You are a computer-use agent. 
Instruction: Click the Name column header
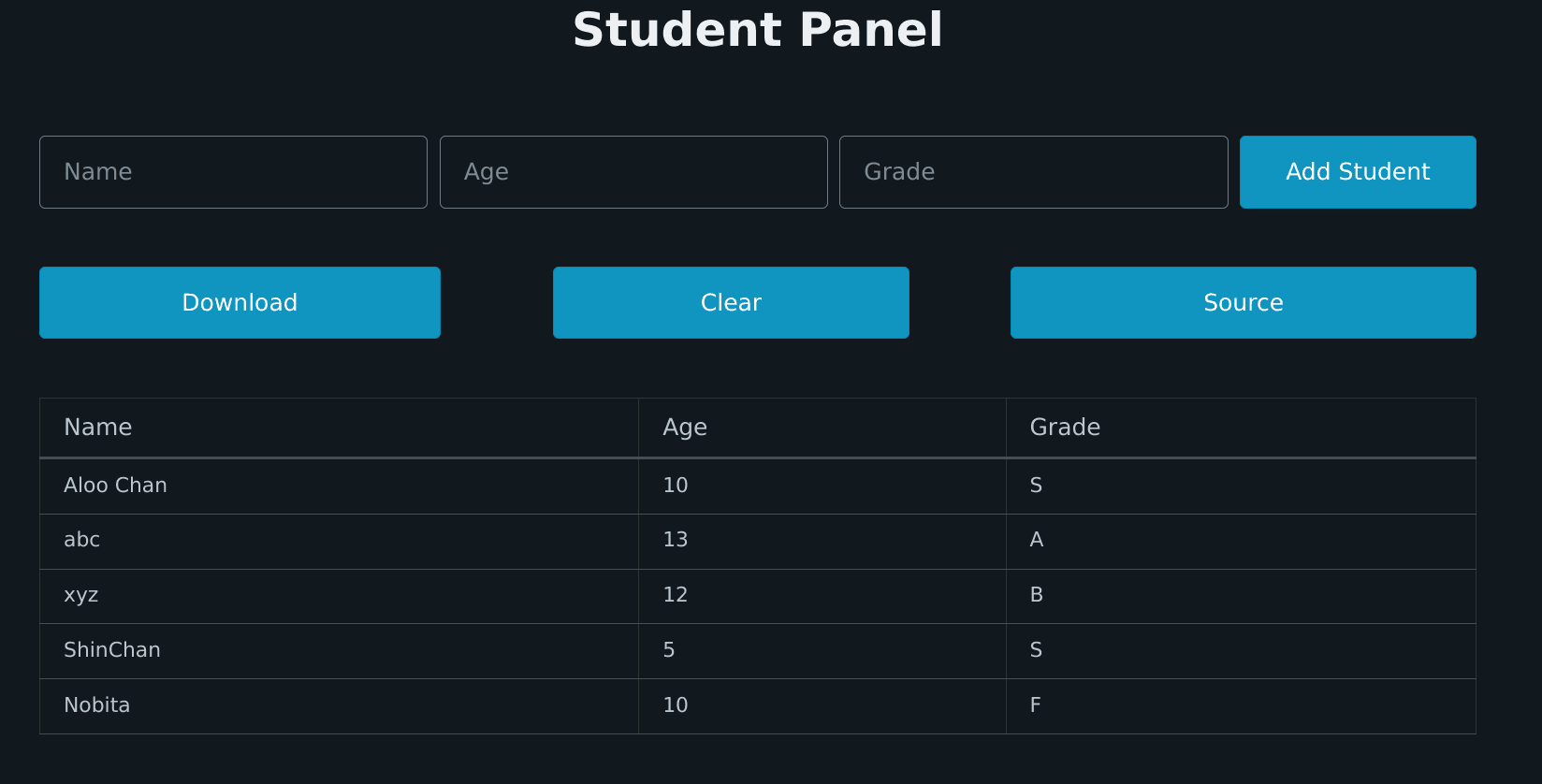98,428
